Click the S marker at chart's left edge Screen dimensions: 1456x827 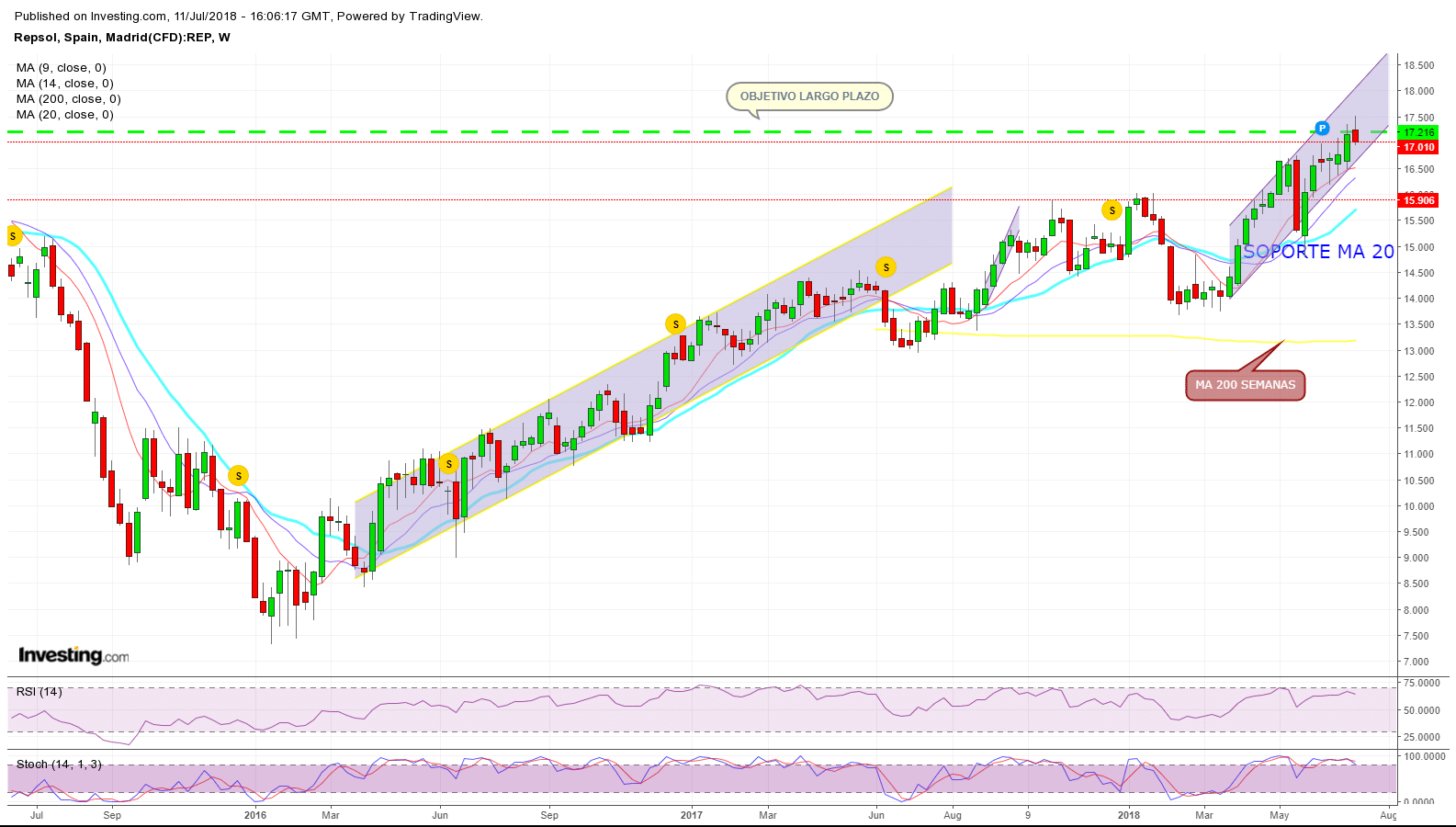(x=13, y=237)
